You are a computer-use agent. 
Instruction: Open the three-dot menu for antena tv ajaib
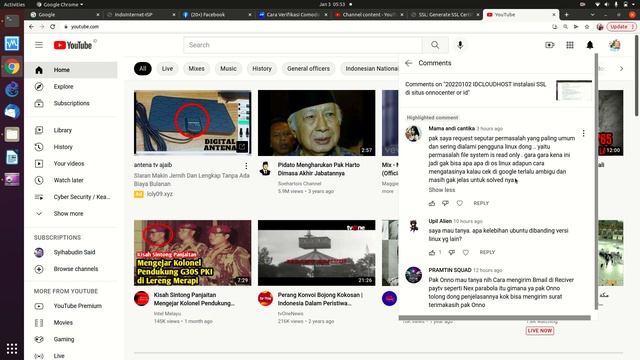(x=246, y=165)
